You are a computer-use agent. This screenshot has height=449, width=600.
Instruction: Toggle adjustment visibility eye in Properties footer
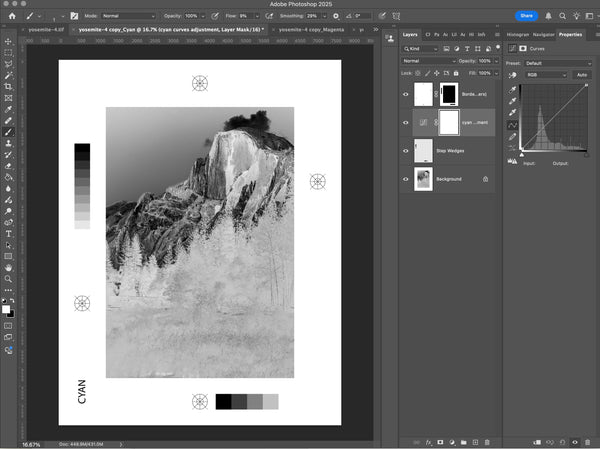click(x=575, y=442)
